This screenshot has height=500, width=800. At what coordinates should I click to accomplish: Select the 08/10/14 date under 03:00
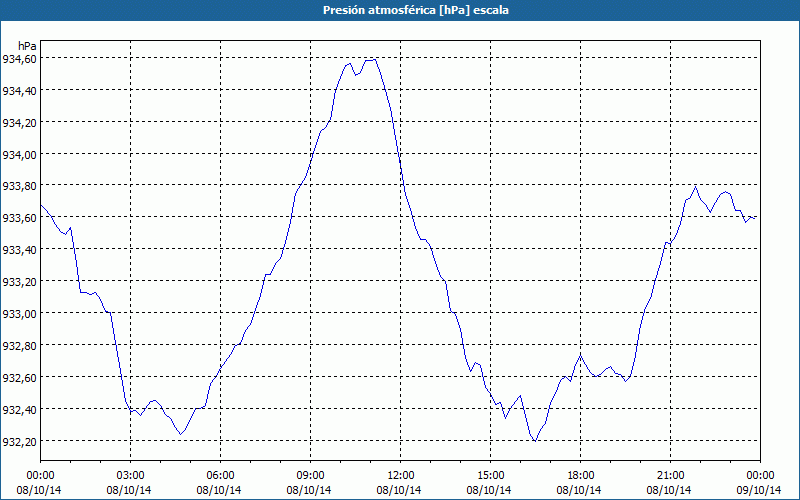pos(129,490)
